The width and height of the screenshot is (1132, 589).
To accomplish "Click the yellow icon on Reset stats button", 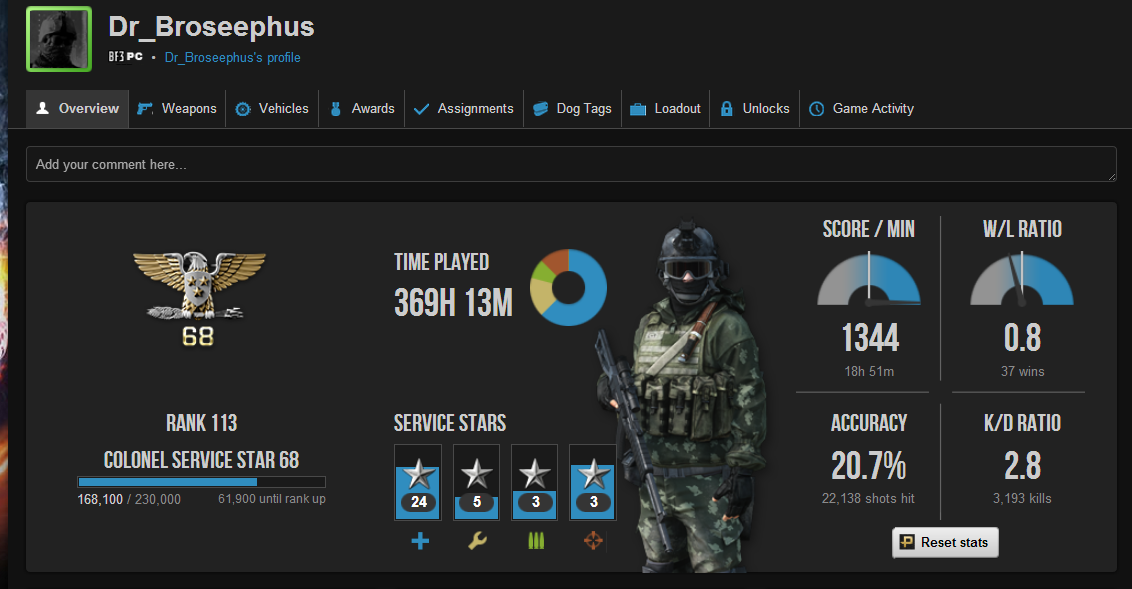I will pyautogui.click(x=907, y=541).
